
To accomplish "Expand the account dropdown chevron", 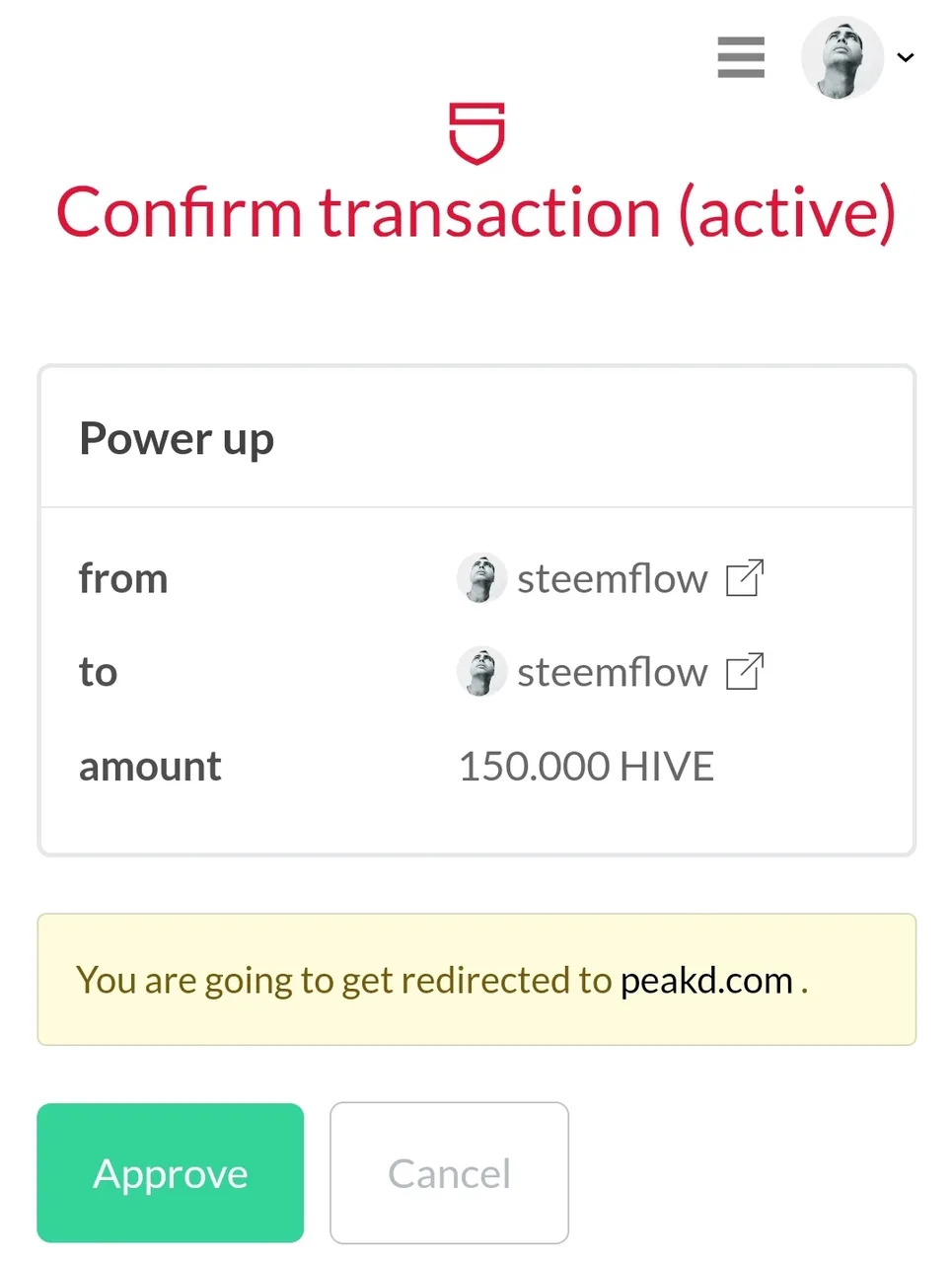I will pos(906,57).
